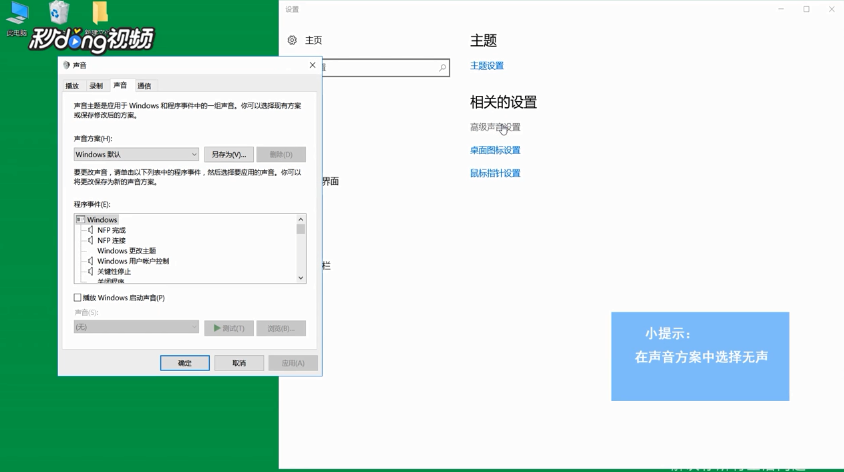Image resolution: width=844 pixels, height=472 pixels.
Task: Select the folder icon on the desktop
Action: 100,13
